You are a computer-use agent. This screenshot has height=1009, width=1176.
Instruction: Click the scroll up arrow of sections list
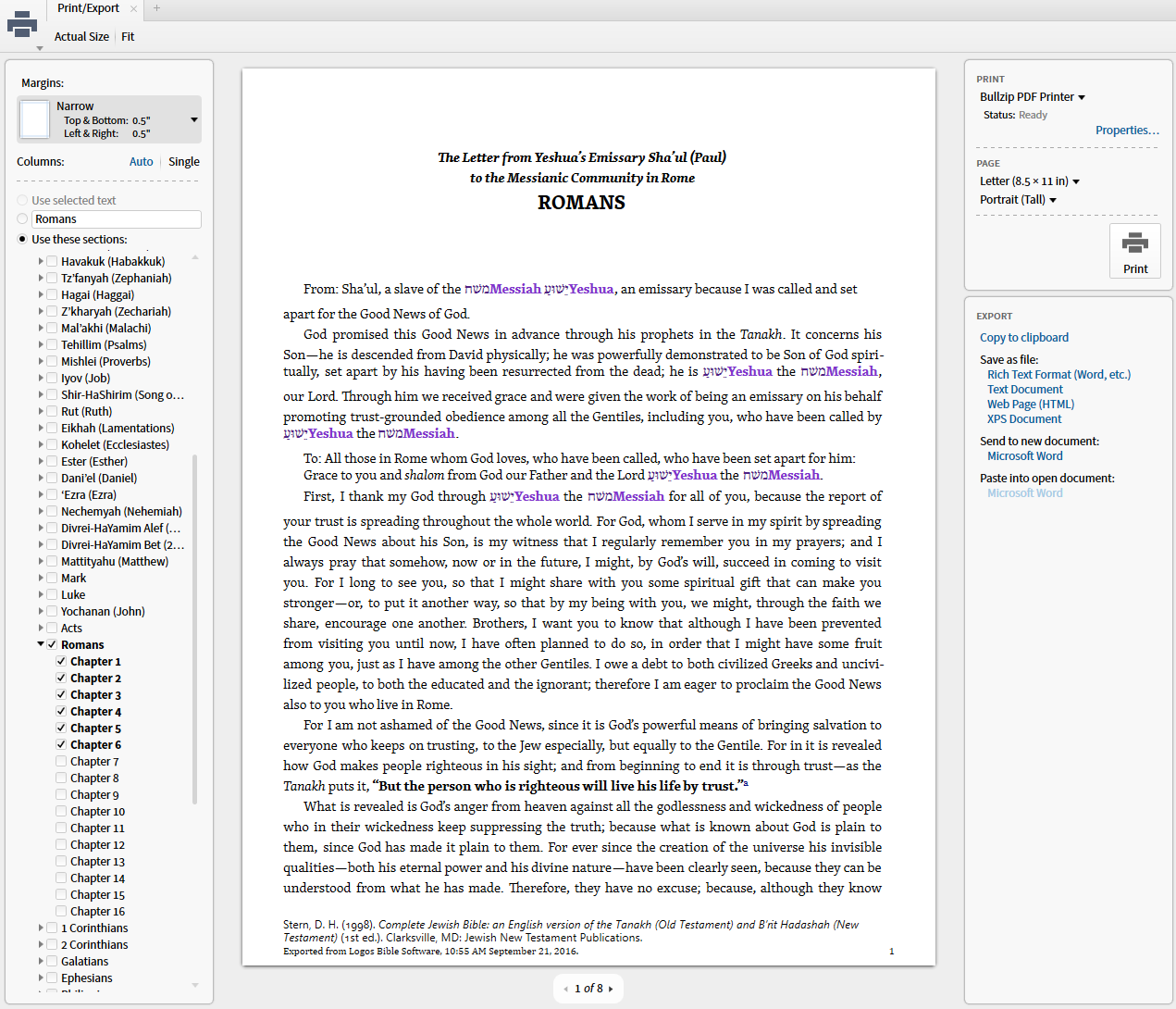pyautogui.click(x=194, y=256)
